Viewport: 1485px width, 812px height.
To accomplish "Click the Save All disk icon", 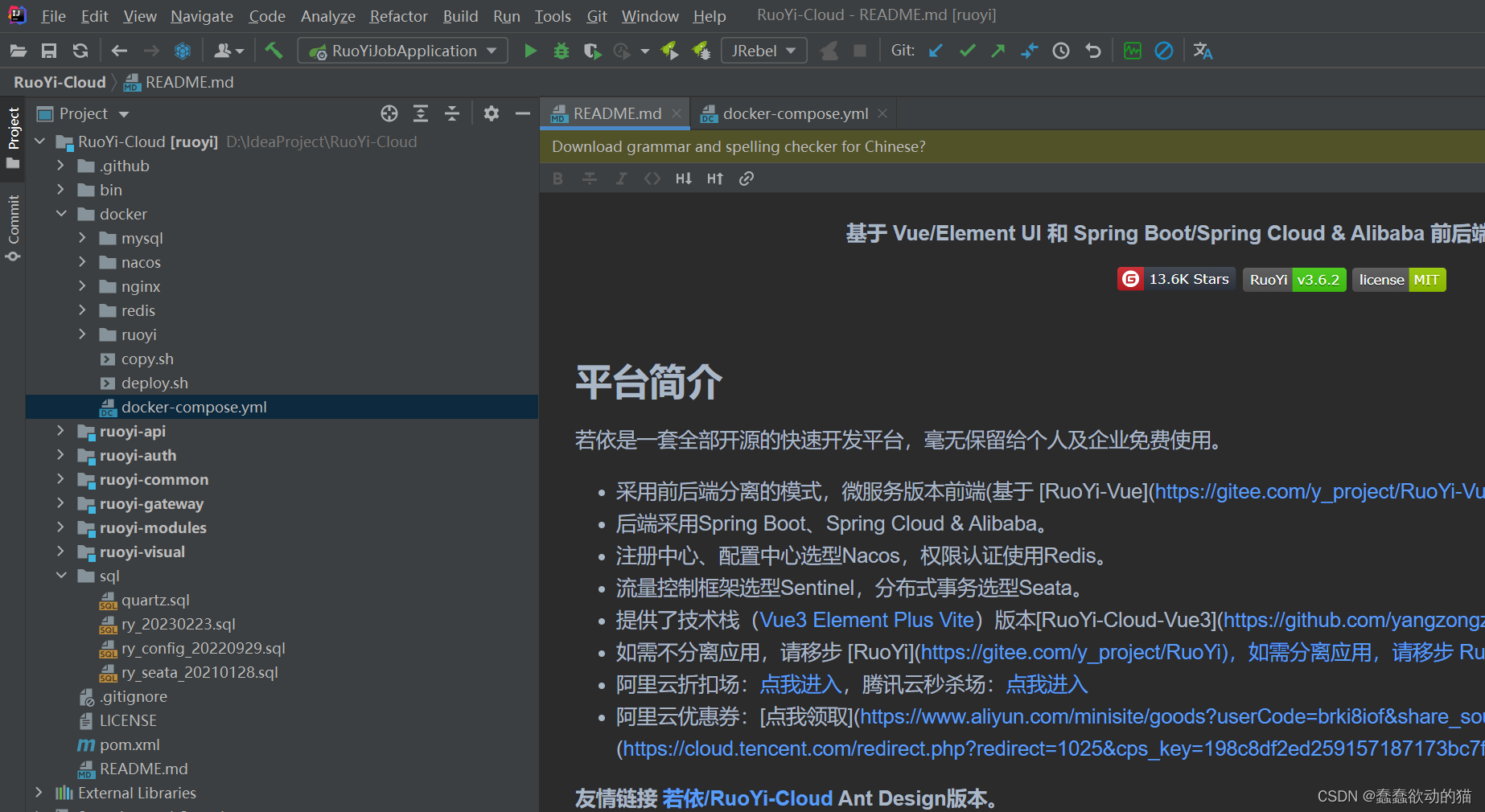I will click(x=49, y=51).
